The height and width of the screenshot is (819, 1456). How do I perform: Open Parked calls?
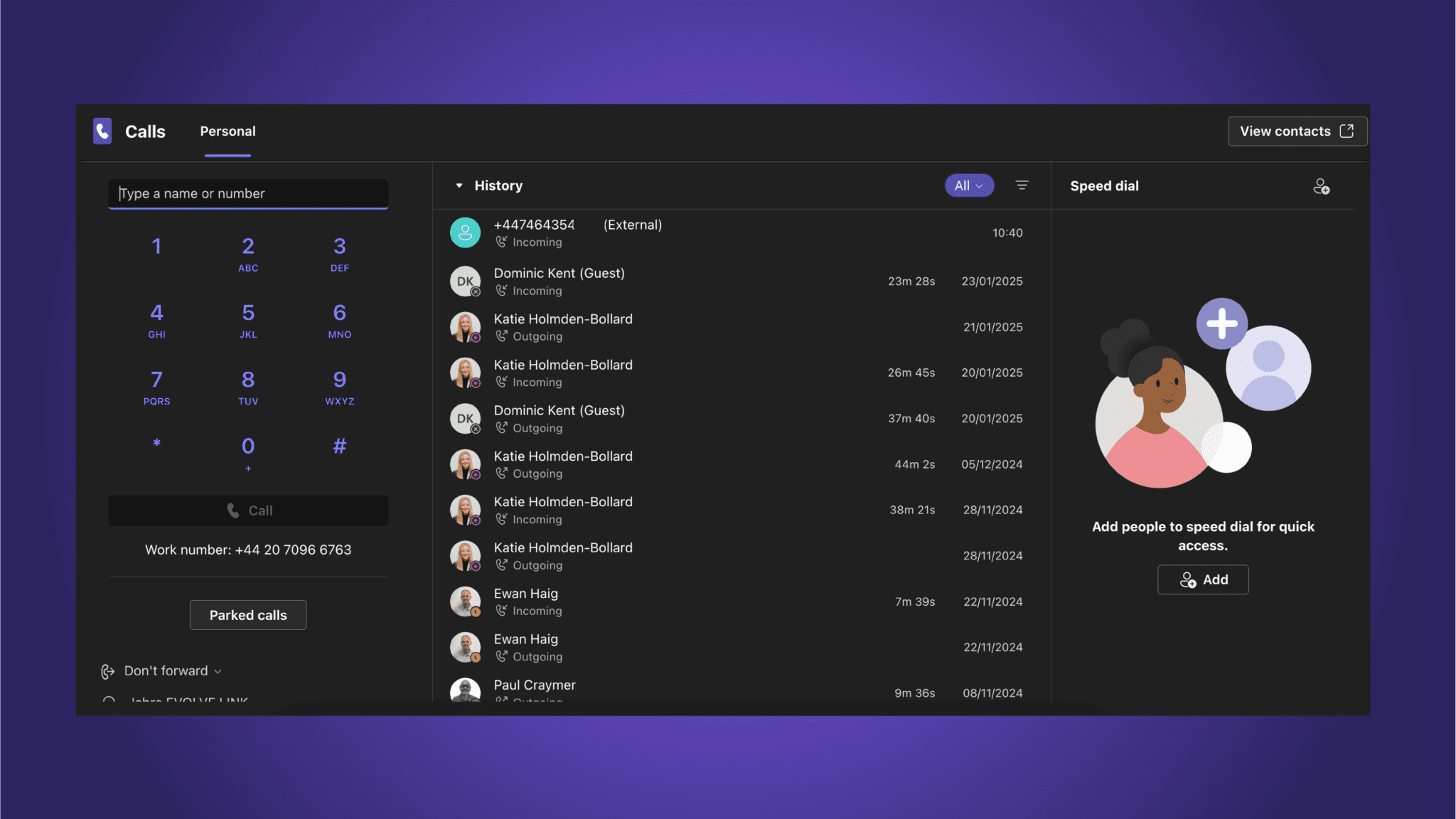[x=247, y=614]
